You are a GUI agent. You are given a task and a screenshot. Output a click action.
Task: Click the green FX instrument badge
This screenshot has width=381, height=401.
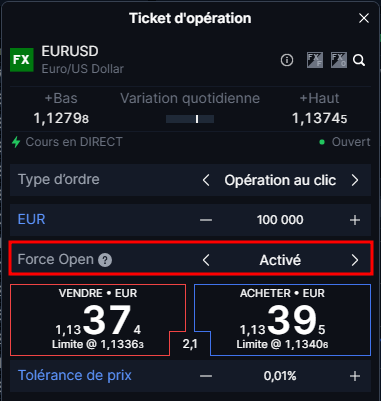click(22, 60)
